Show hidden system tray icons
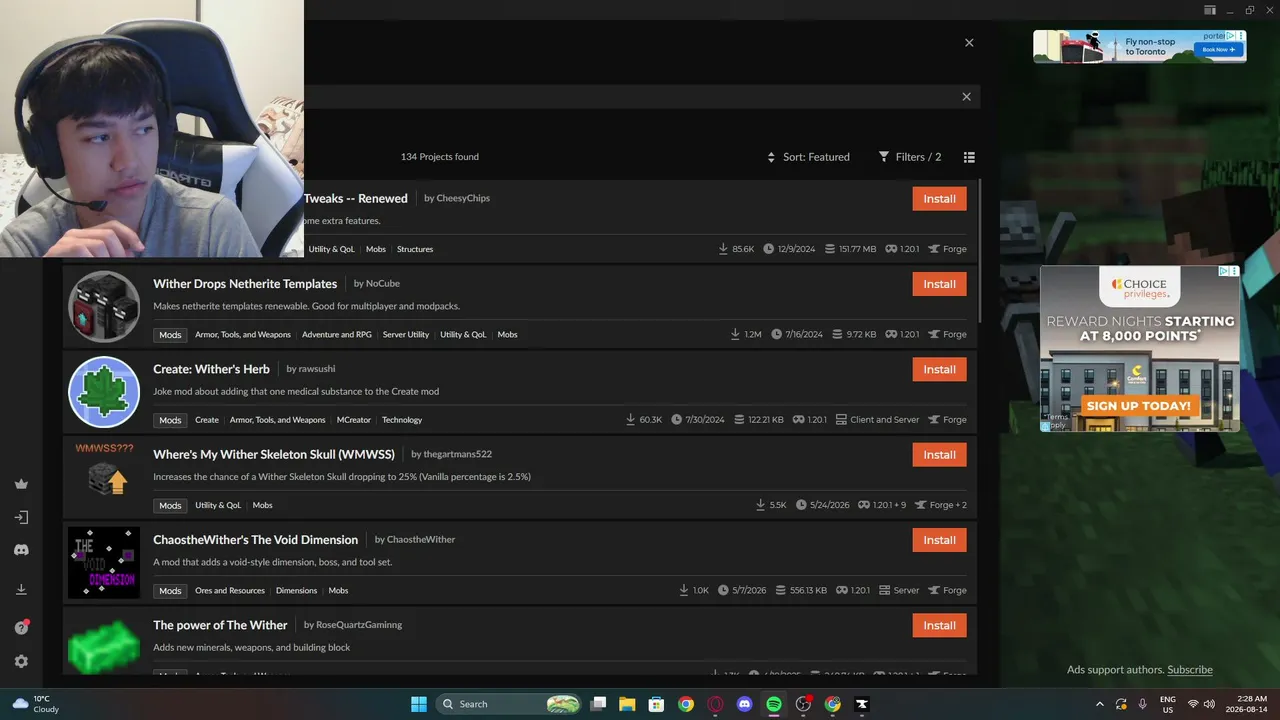The image size is (1280, 720). click(x=1100, y=704)
